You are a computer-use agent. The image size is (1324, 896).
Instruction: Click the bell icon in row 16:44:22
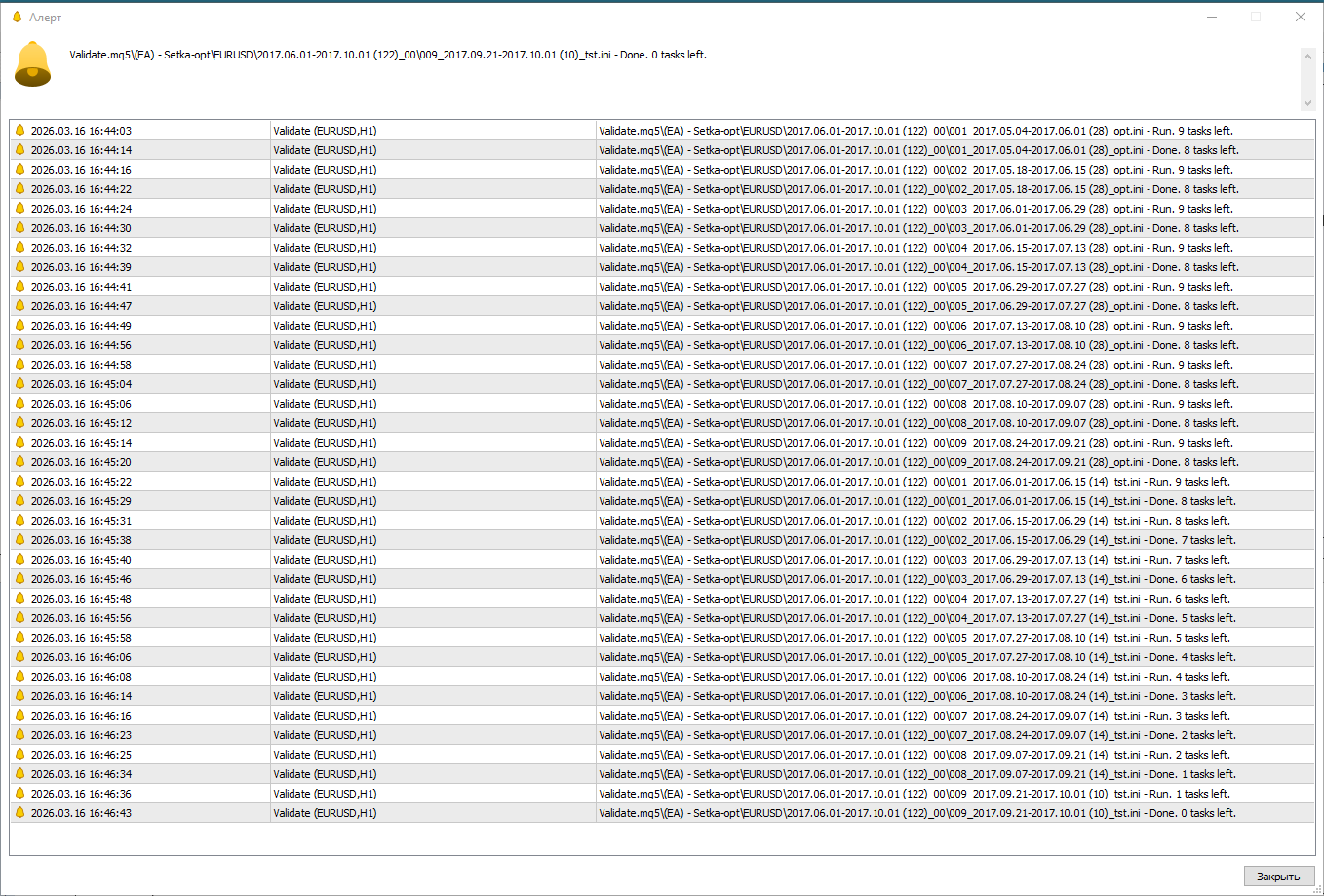coord(19,189)
